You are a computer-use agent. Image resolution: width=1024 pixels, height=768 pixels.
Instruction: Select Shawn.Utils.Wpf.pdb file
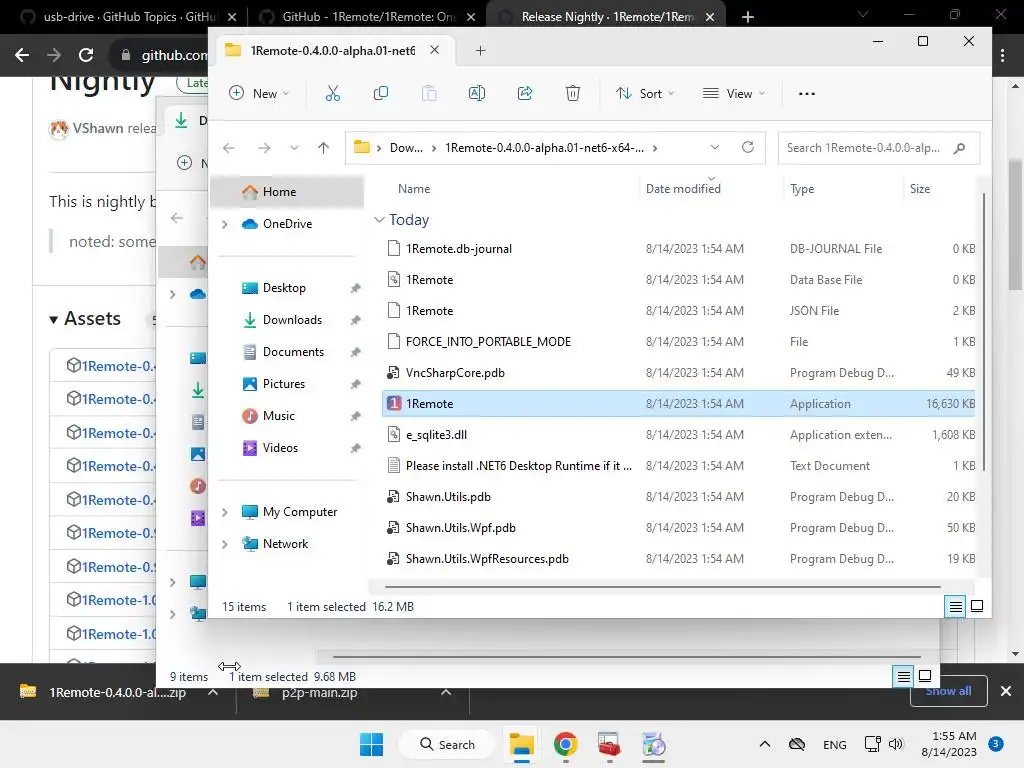tap(679, 528)
